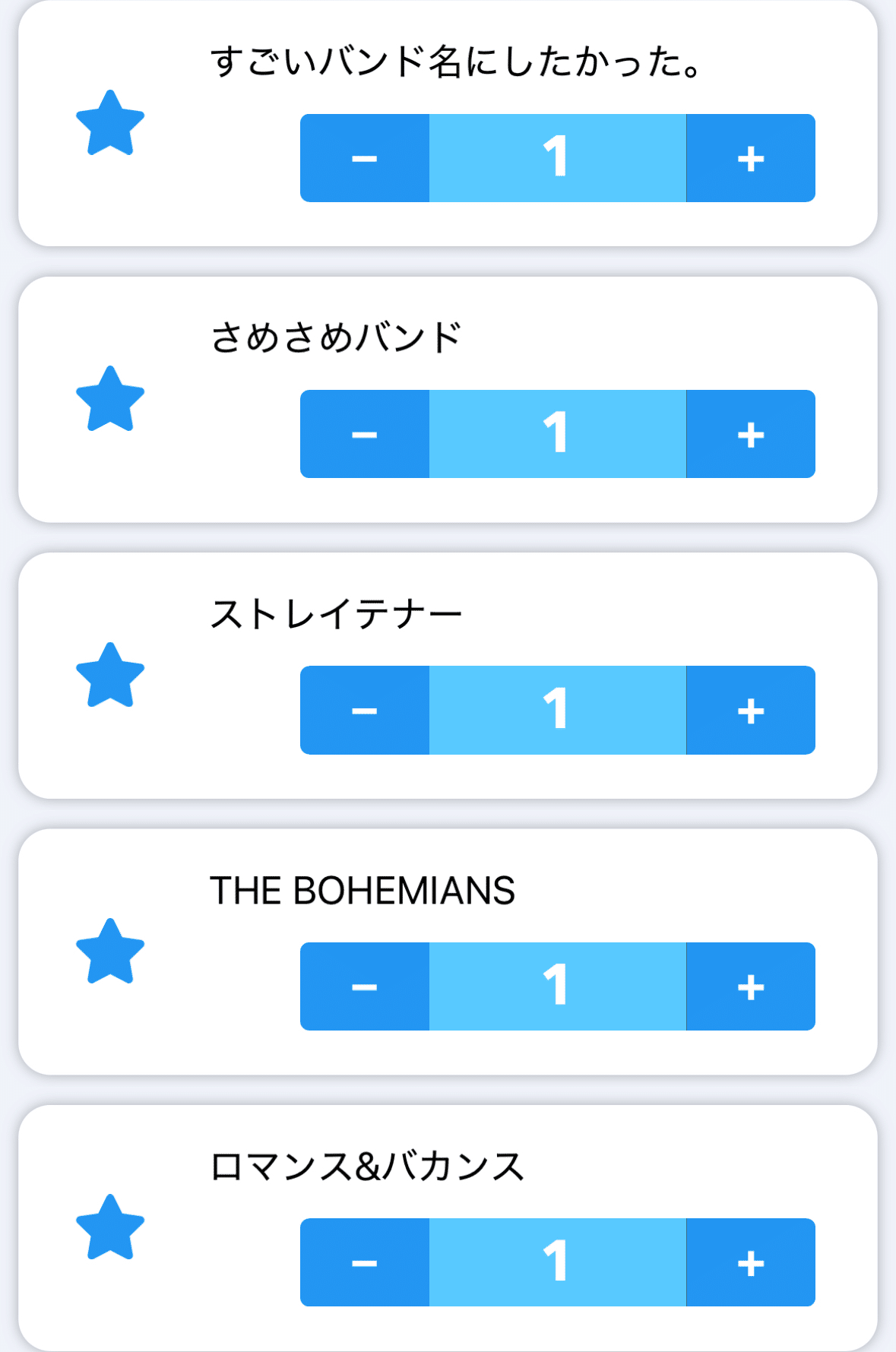The height and width of the screenshot is (1352, 896).
Task: Toggle favorite star for ロマンス&バカンス
Action: click(110, 1227)
